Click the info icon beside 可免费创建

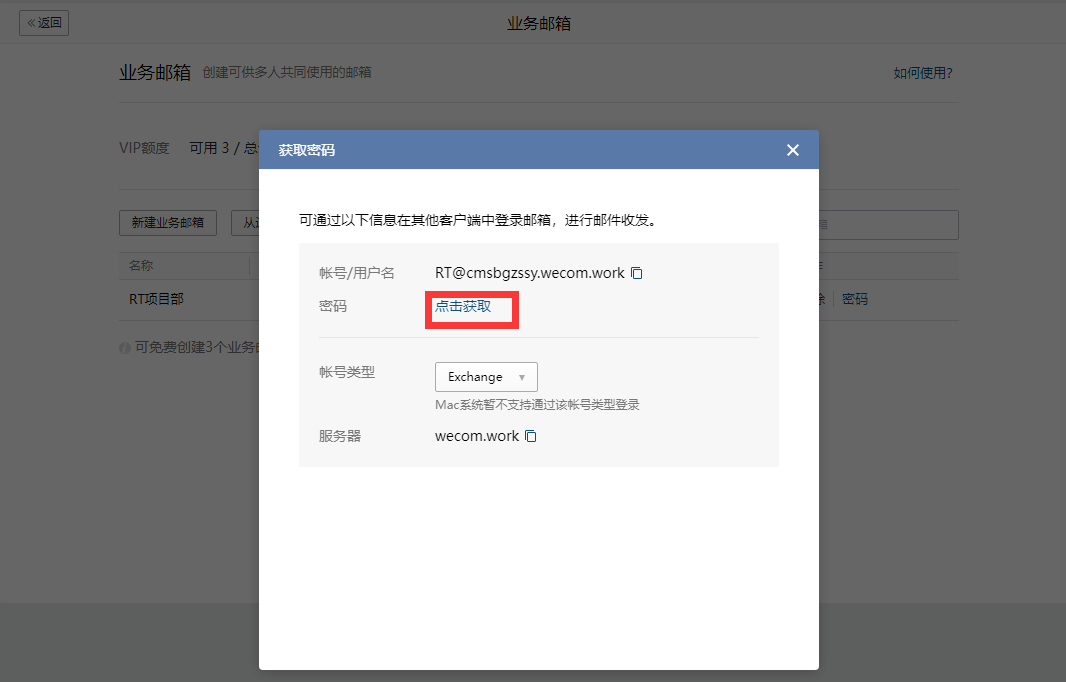[125, 348]
